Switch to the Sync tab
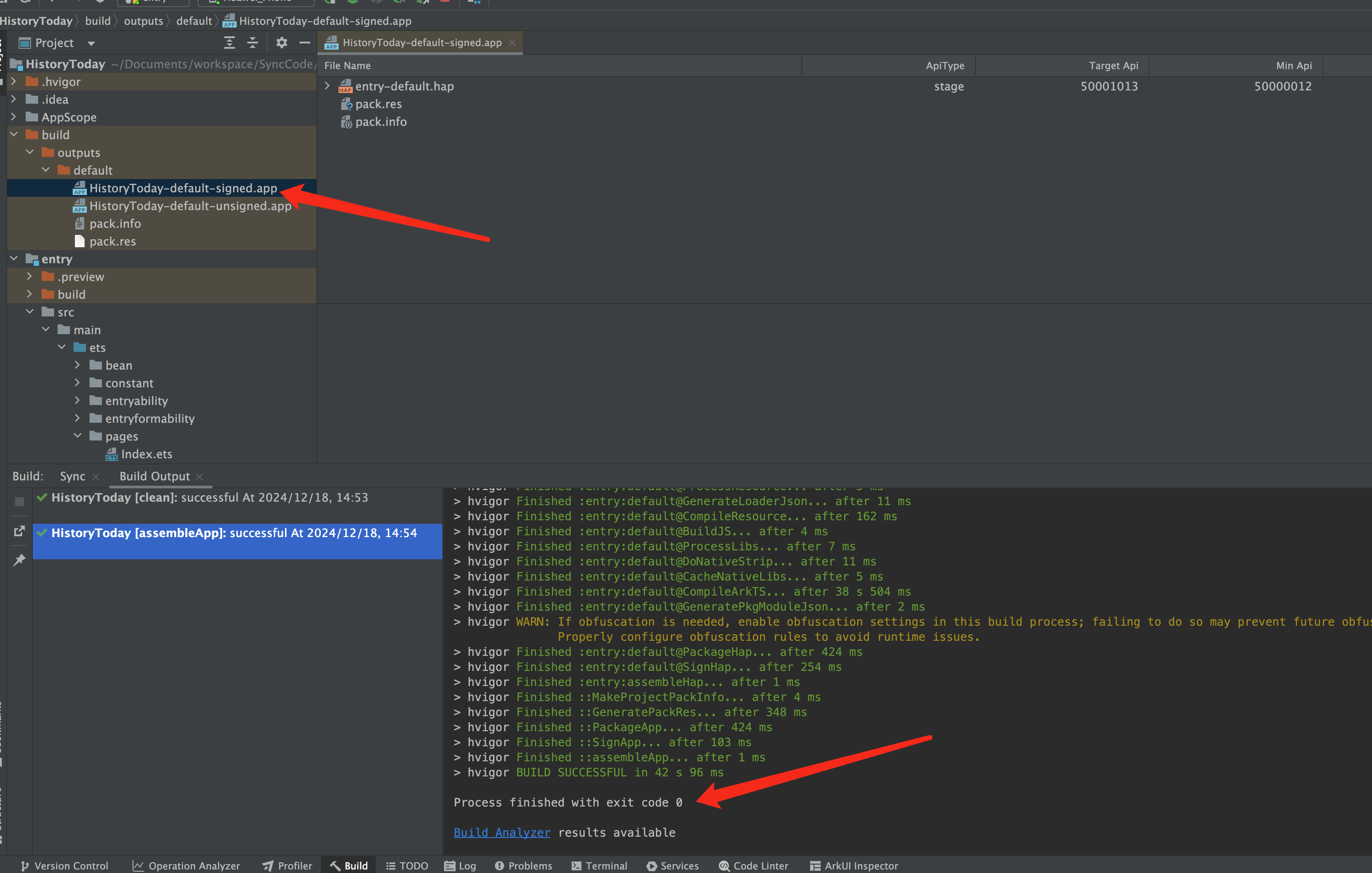 [72, 476]
